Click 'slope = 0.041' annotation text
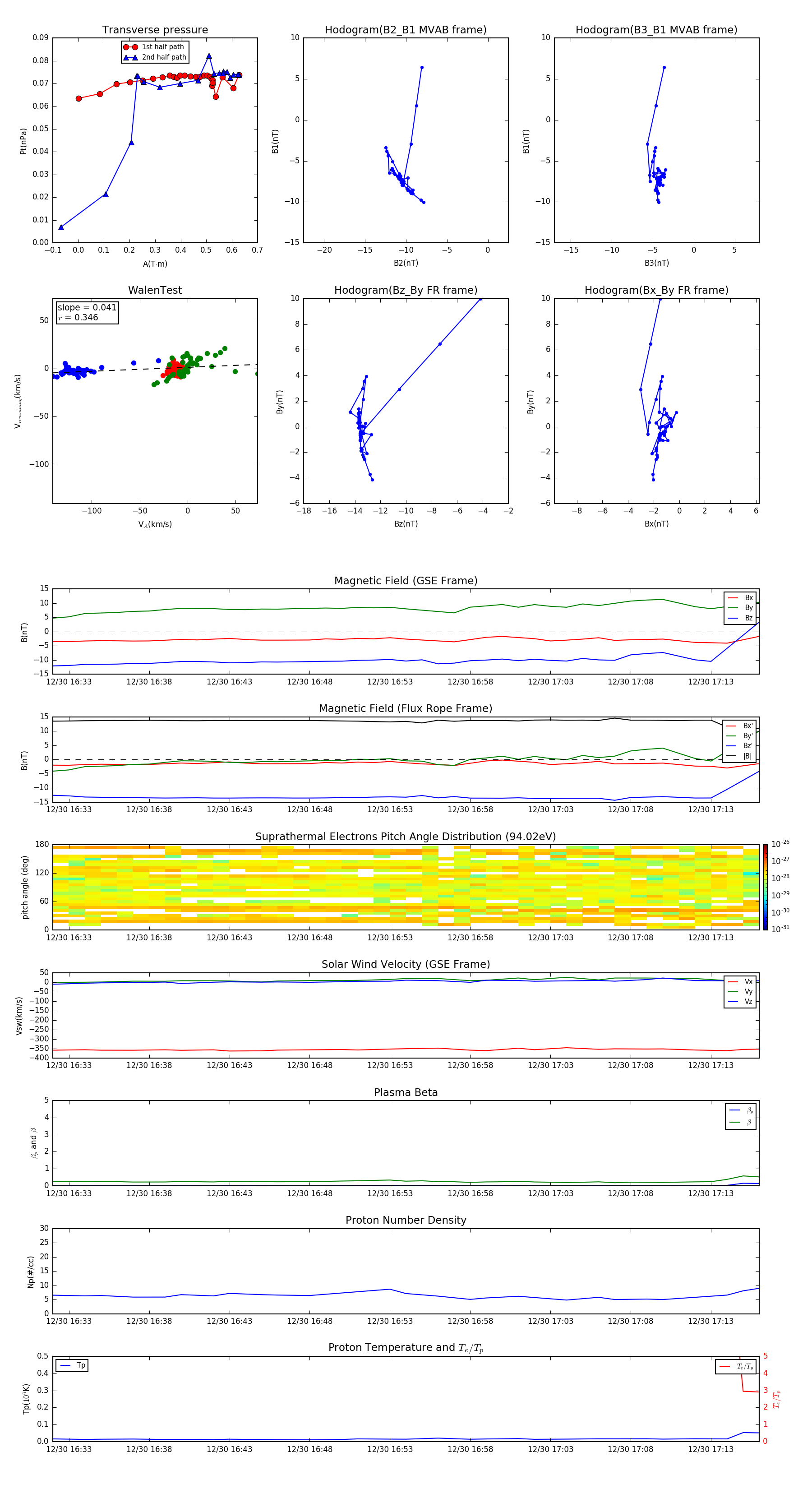 click(87, 308)
